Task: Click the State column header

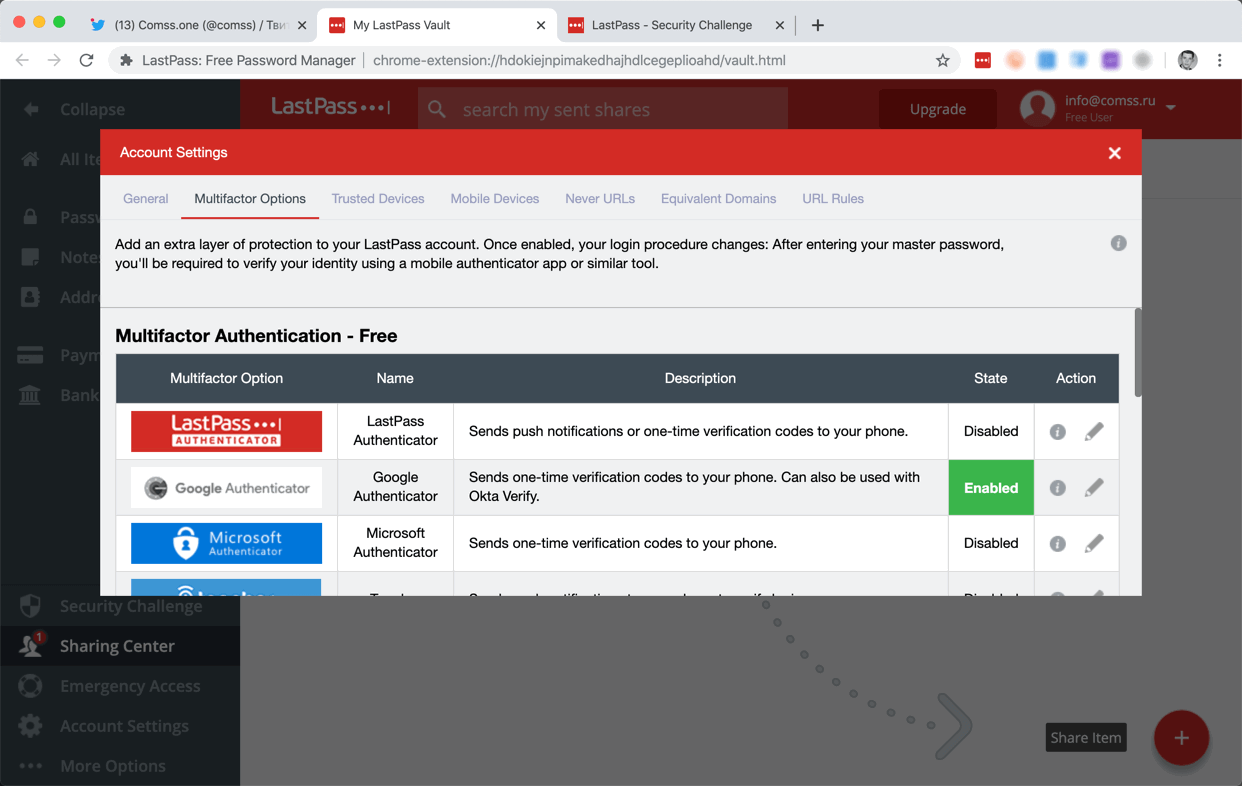Action: 991,378
